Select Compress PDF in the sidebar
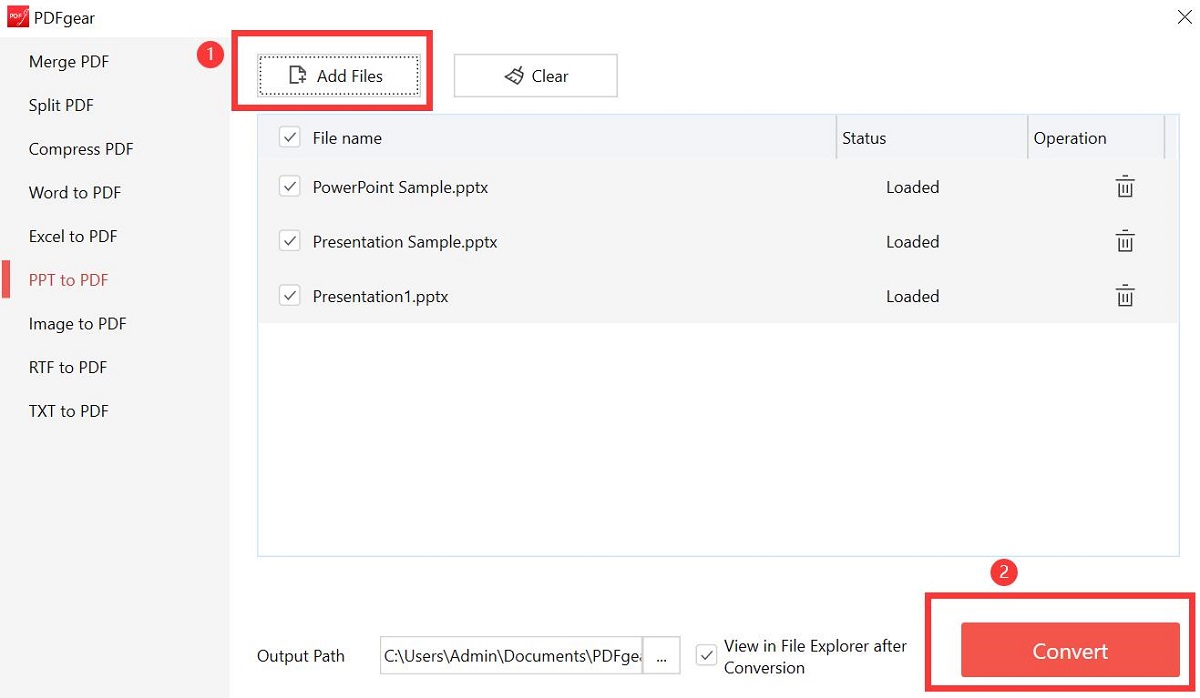 coord(81,149)
